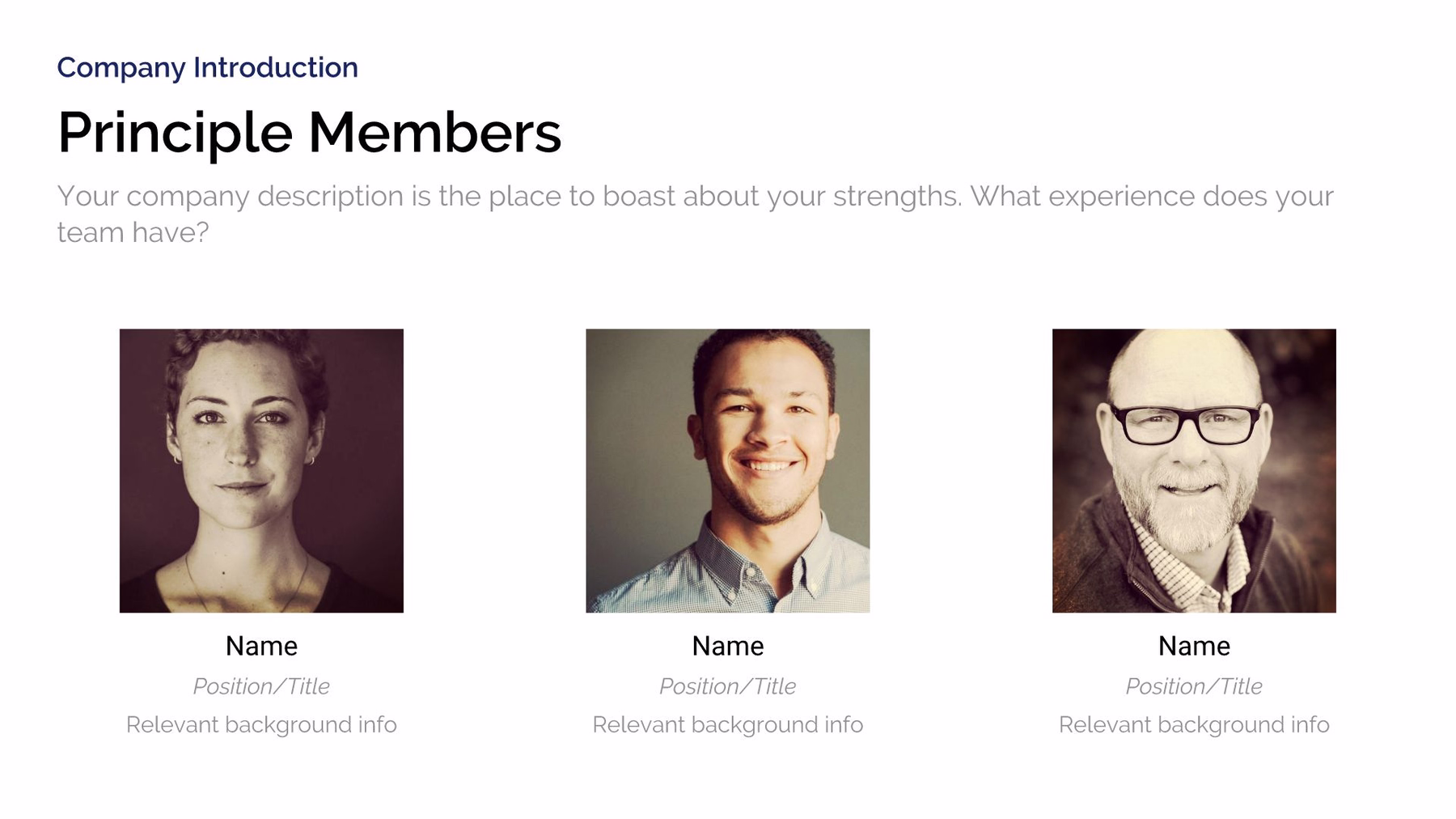Click the word Members in the title
This screenshot has width=1456, height=819.
tap(434, 133)
